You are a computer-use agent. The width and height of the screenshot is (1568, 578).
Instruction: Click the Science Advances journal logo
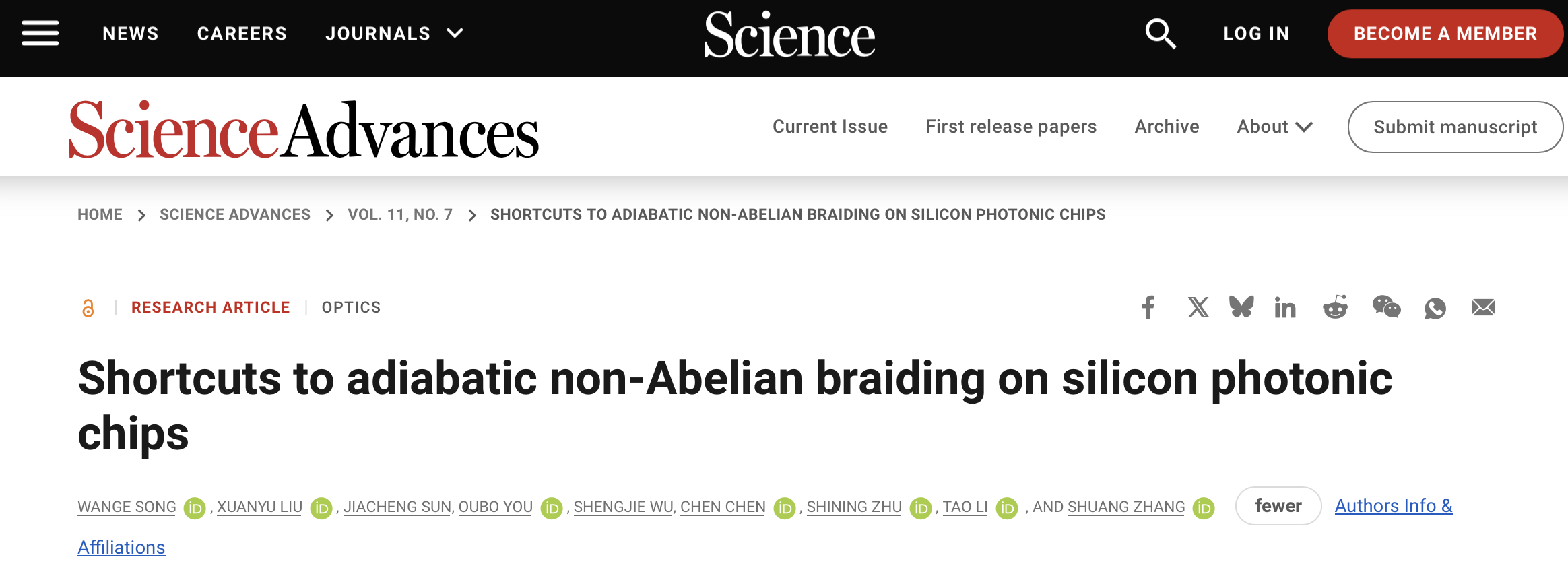303,129
